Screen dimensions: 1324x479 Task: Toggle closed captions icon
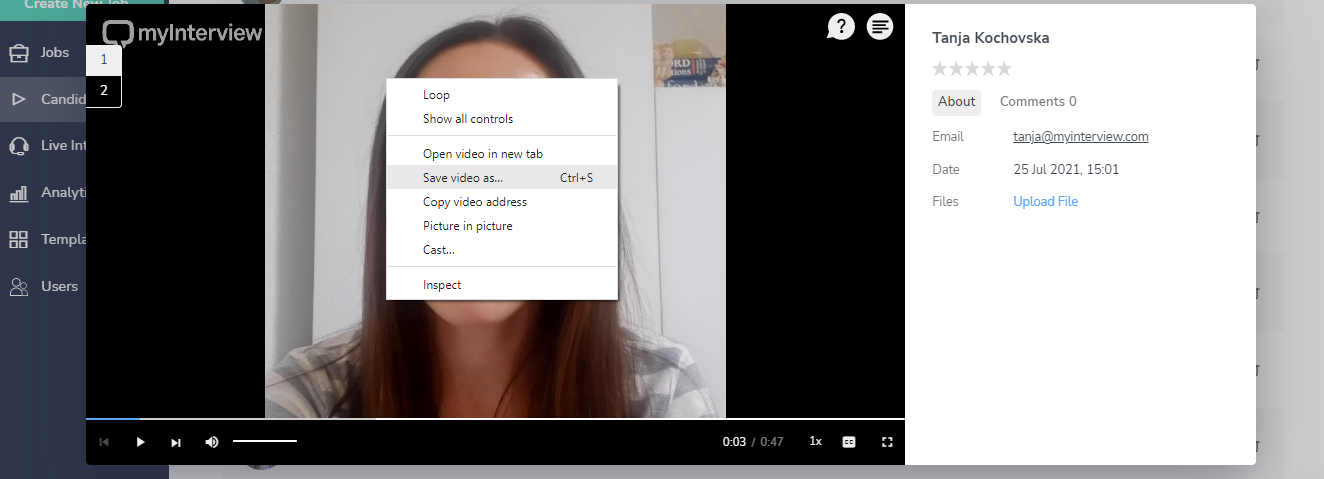pos(849,442)
